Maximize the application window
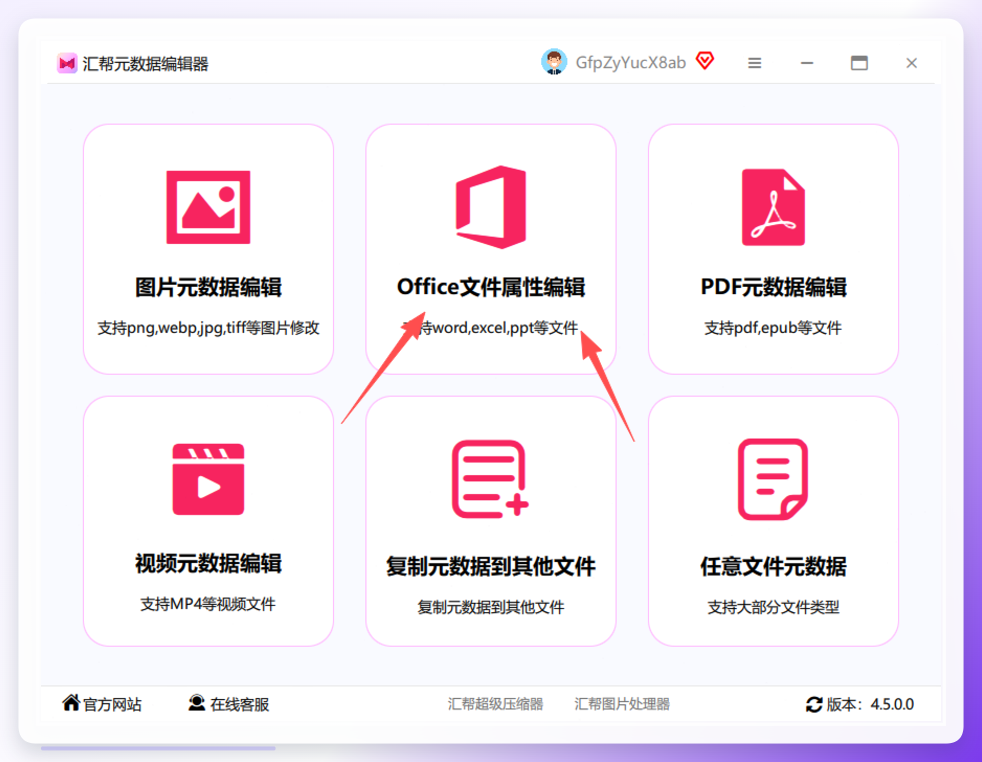The height and width of the screenshot is (762, 982). click(x=859, y=63)
